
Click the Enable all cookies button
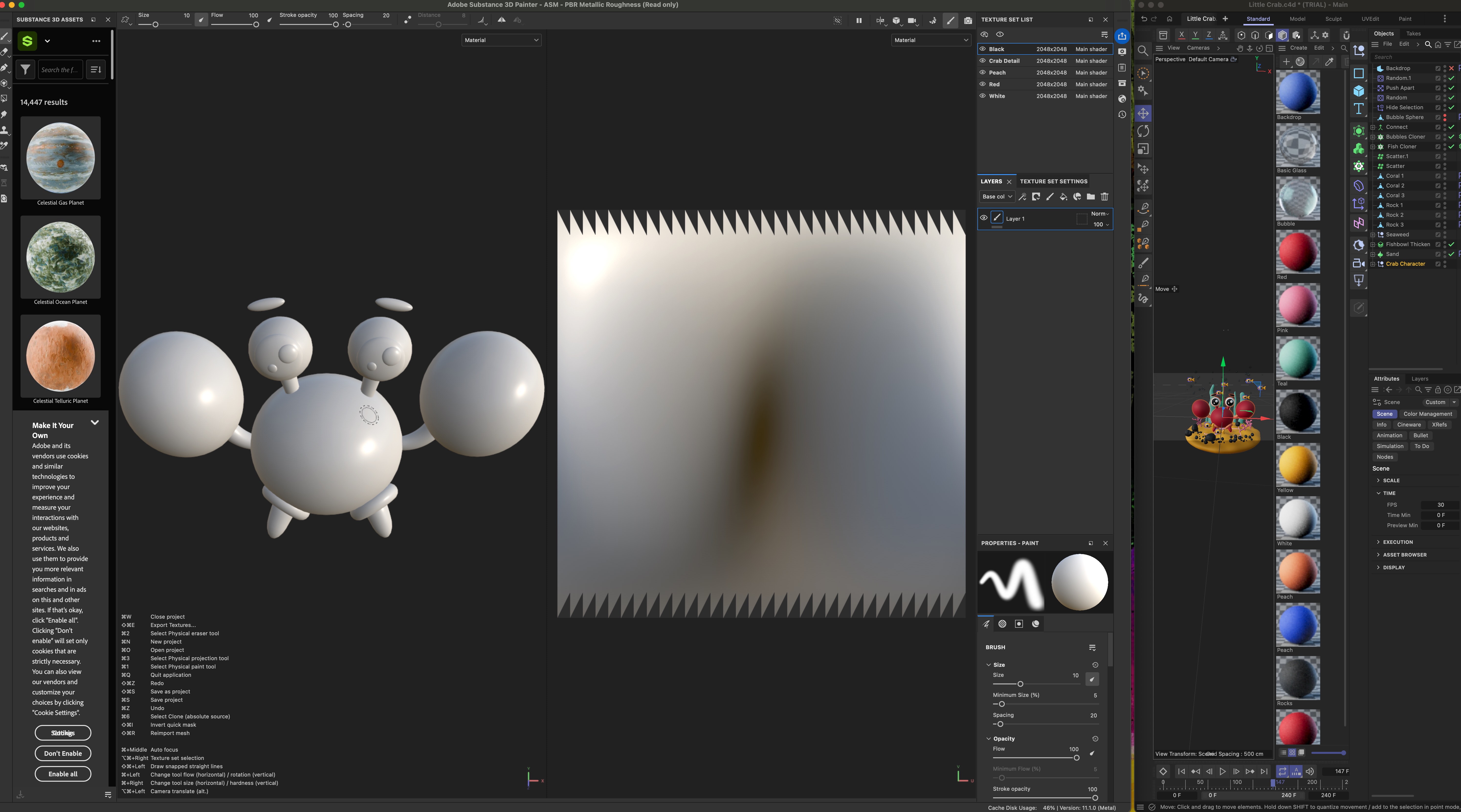[x=63, y=774]
